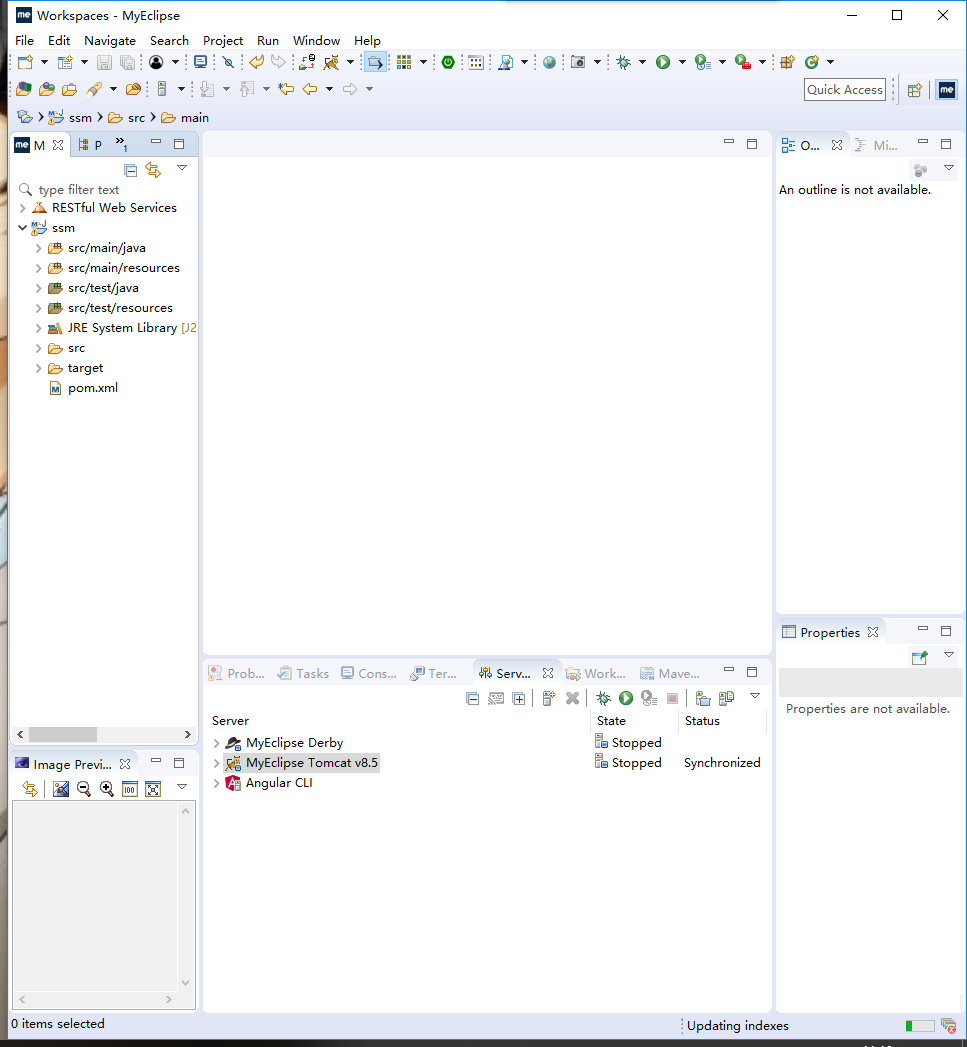Click the Quick Access search field
Viewport: 967px width, 1047px height.
[x=845, y=89]
